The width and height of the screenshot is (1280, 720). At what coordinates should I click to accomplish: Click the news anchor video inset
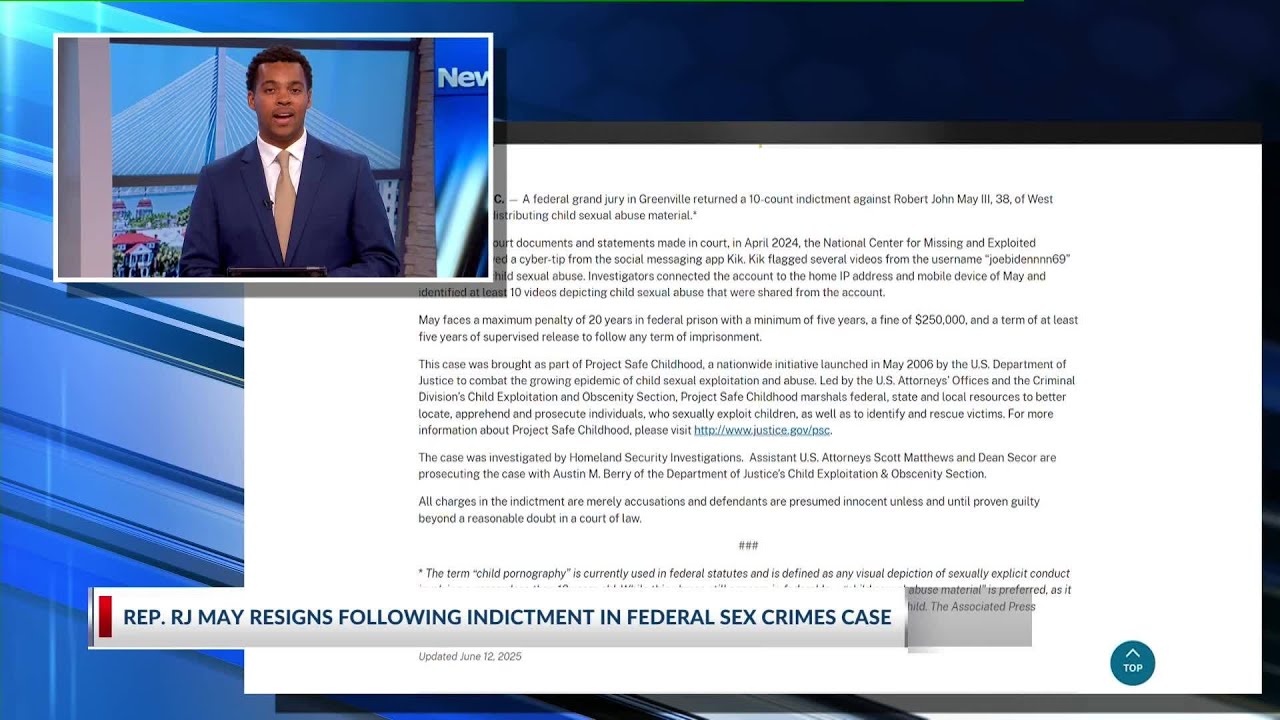point(274,158)
